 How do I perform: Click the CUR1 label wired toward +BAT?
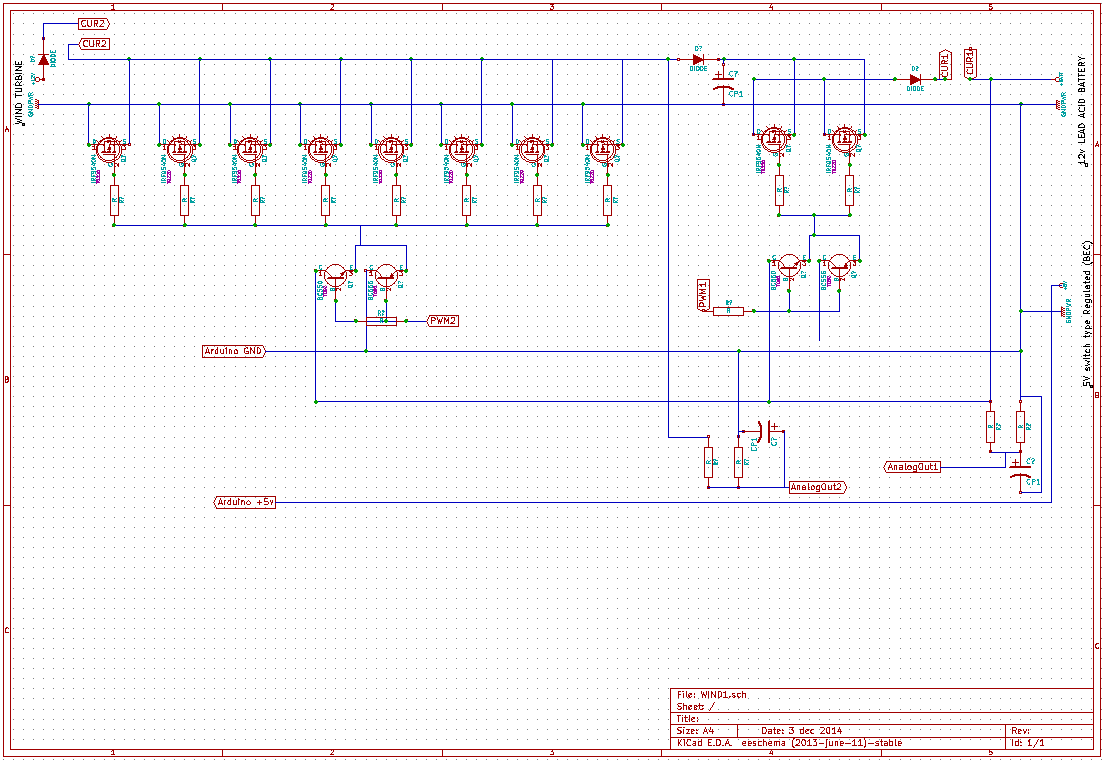point(970,63)
